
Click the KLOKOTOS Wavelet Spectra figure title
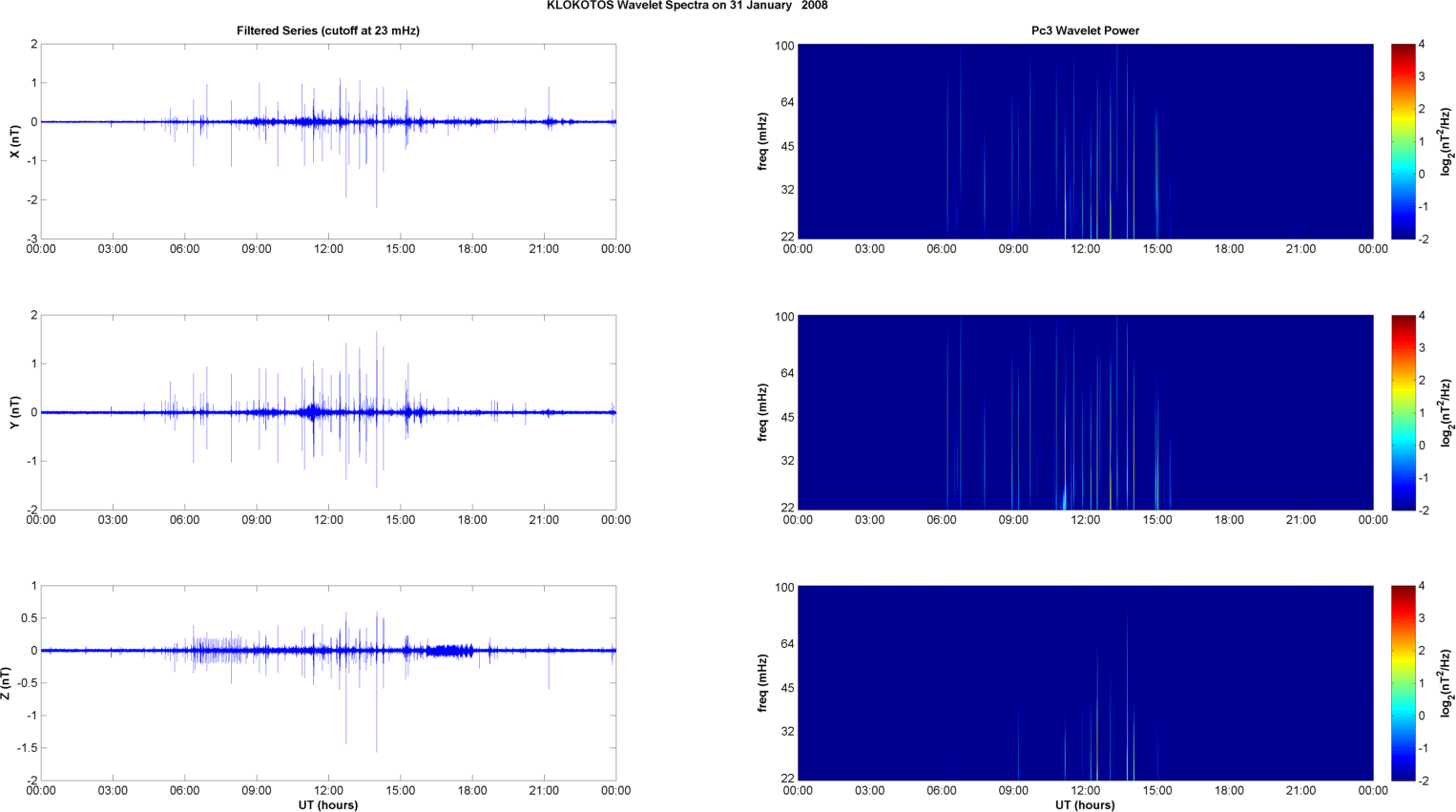tap(687, 6)
